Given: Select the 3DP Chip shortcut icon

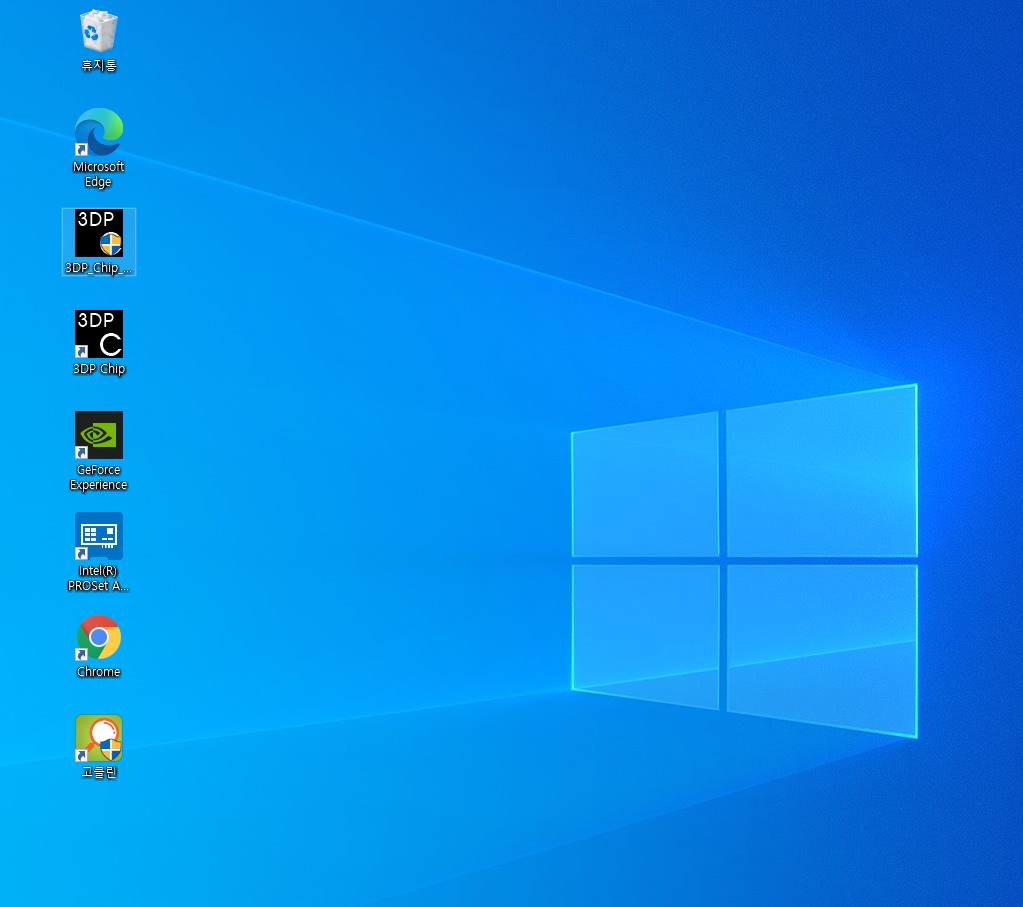Looking at the screenshot, I should 99,334.
